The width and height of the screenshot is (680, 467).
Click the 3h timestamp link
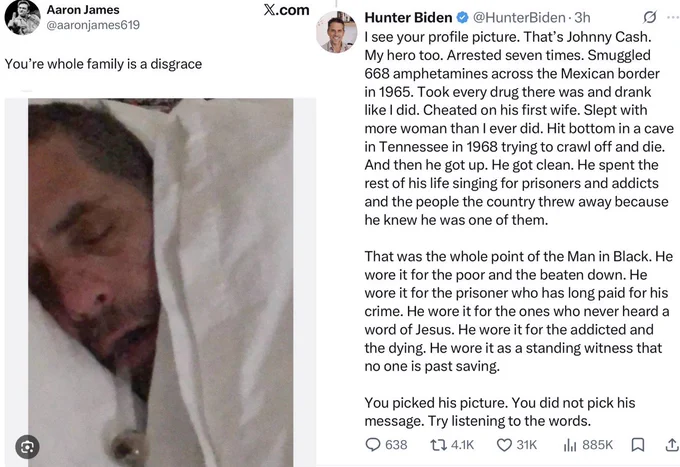[582, 18]
